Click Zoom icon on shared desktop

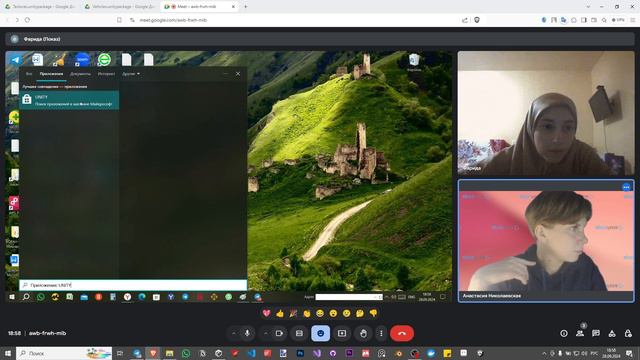pyautogui.click(x=82, y=60)
